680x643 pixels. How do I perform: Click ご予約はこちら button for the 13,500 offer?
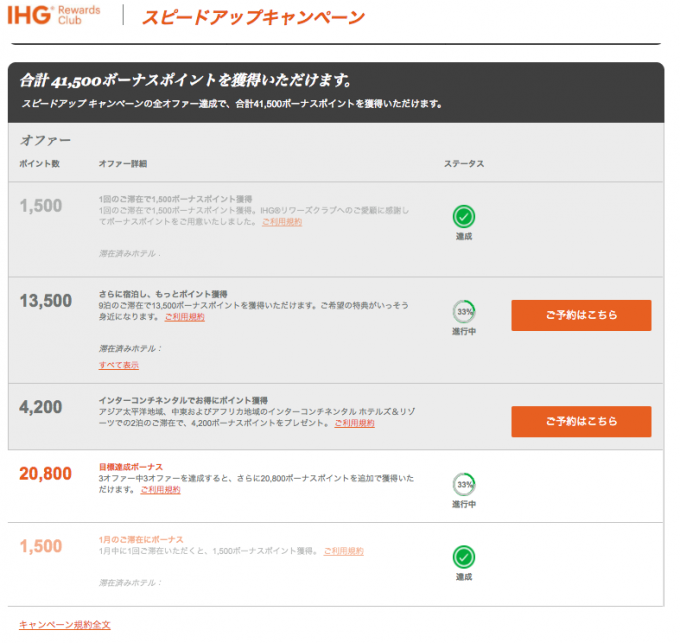point(581,315)
